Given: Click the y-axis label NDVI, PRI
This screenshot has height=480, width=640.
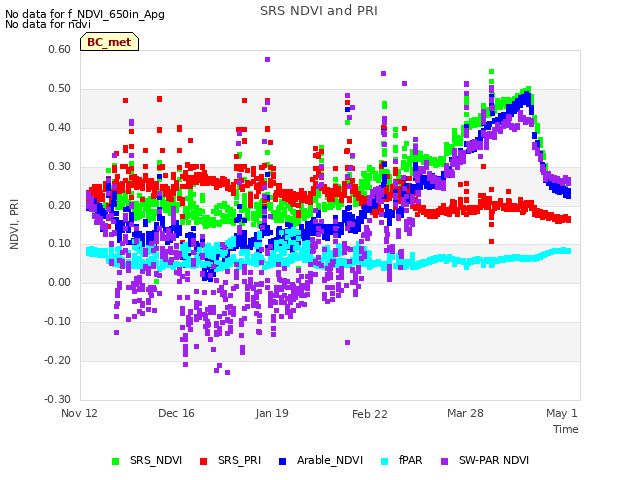Looking at the screenshot, I should click(14, 224).
